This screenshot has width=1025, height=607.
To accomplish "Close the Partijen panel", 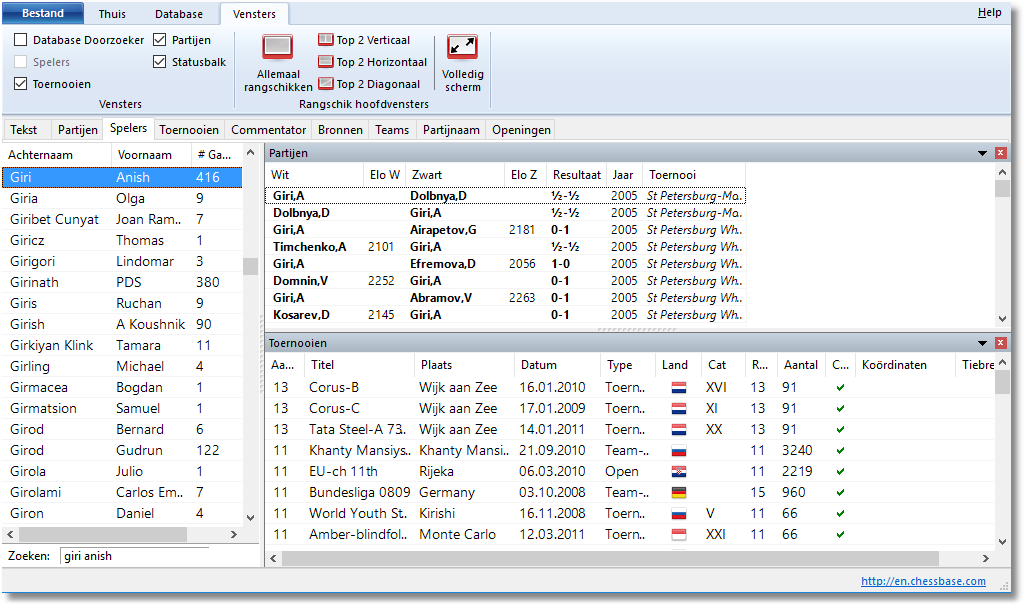I will click(x=1001, y=153).
